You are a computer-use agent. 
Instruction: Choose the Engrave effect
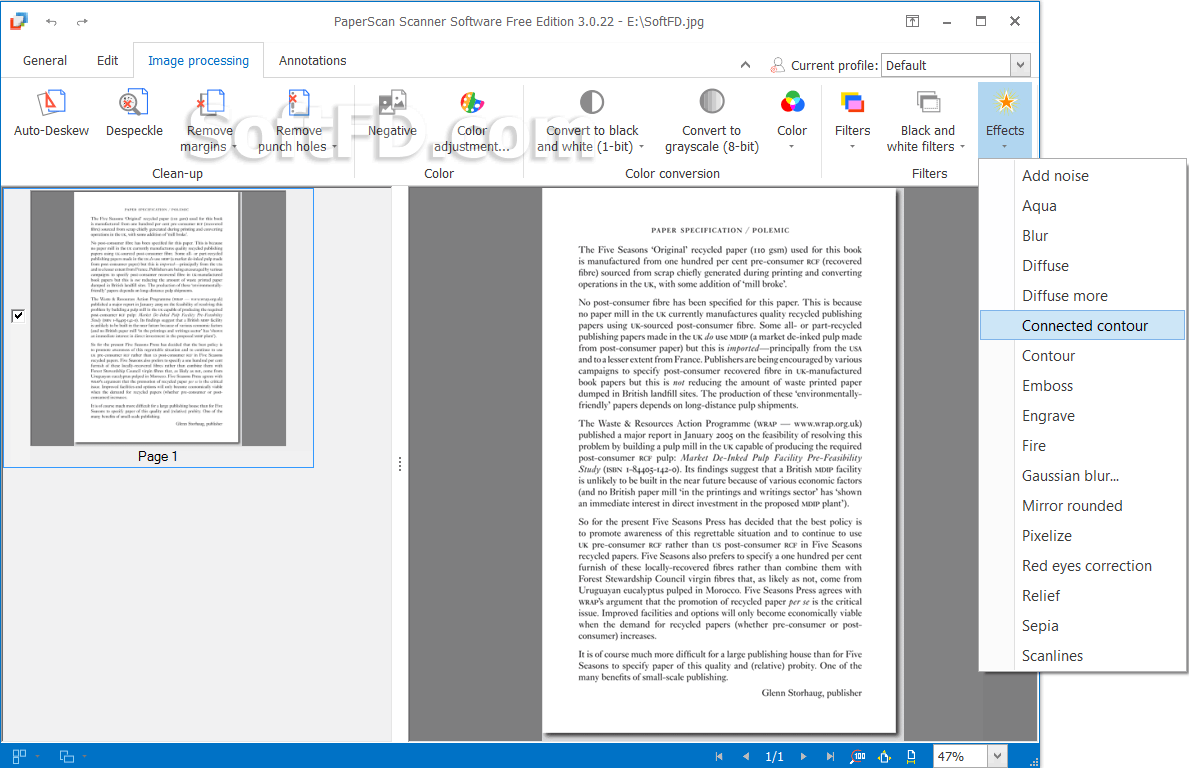point(1083,415)
